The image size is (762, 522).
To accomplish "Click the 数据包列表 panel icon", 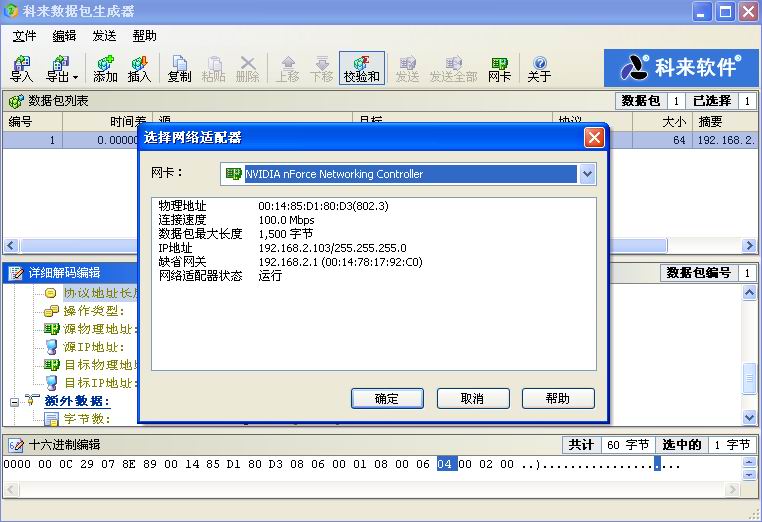I will pyautogui.click(x=16, y=101).
